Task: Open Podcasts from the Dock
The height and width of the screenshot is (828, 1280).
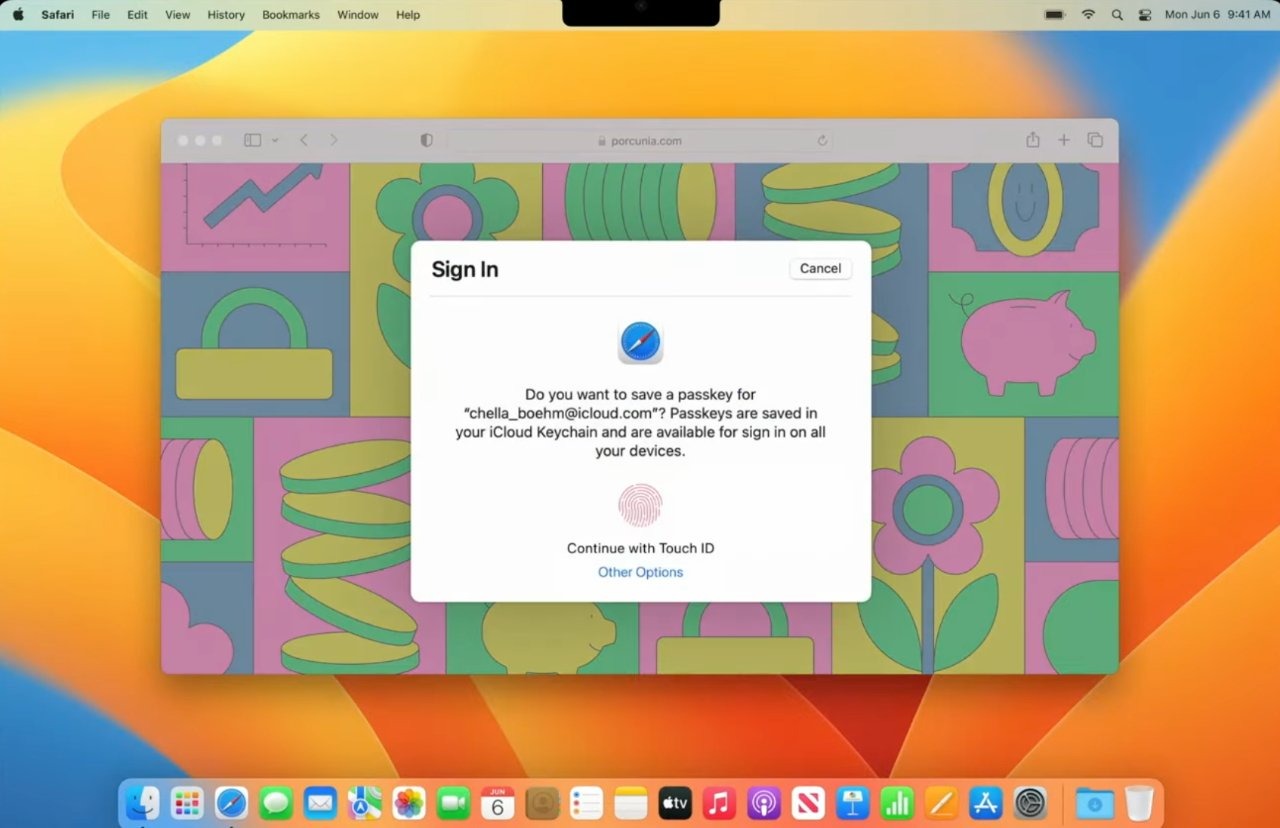Action: [764, 803]
